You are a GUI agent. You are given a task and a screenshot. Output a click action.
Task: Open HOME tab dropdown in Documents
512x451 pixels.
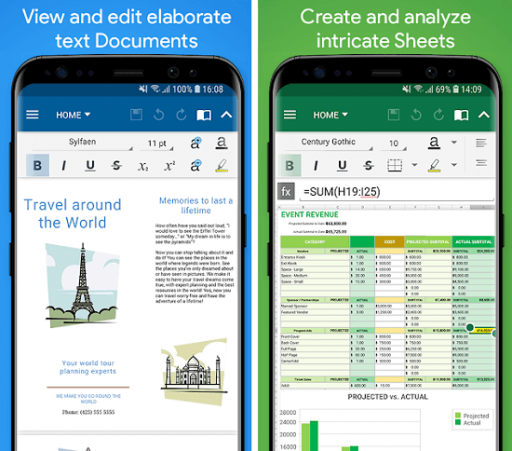(73, 115)
